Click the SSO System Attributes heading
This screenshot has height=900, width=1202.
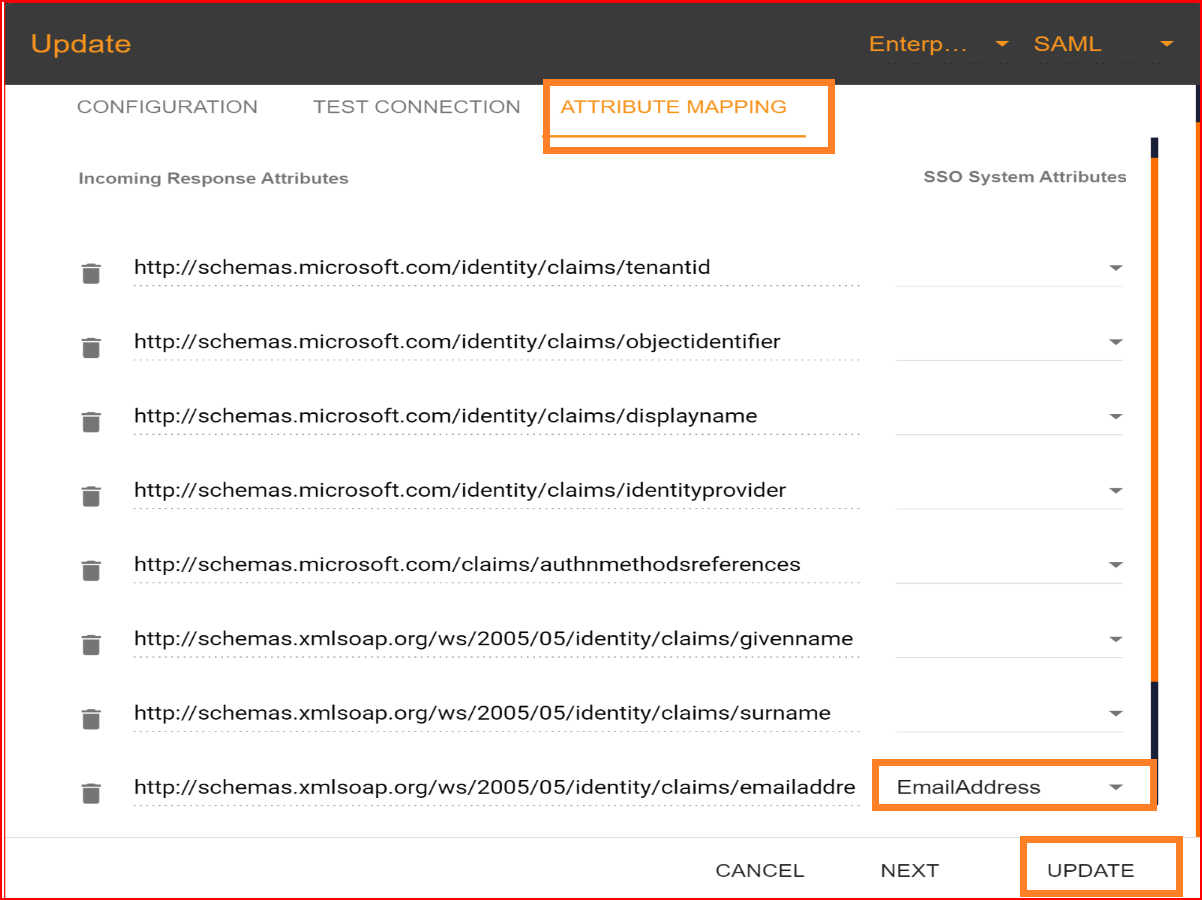click(1025, 177)
